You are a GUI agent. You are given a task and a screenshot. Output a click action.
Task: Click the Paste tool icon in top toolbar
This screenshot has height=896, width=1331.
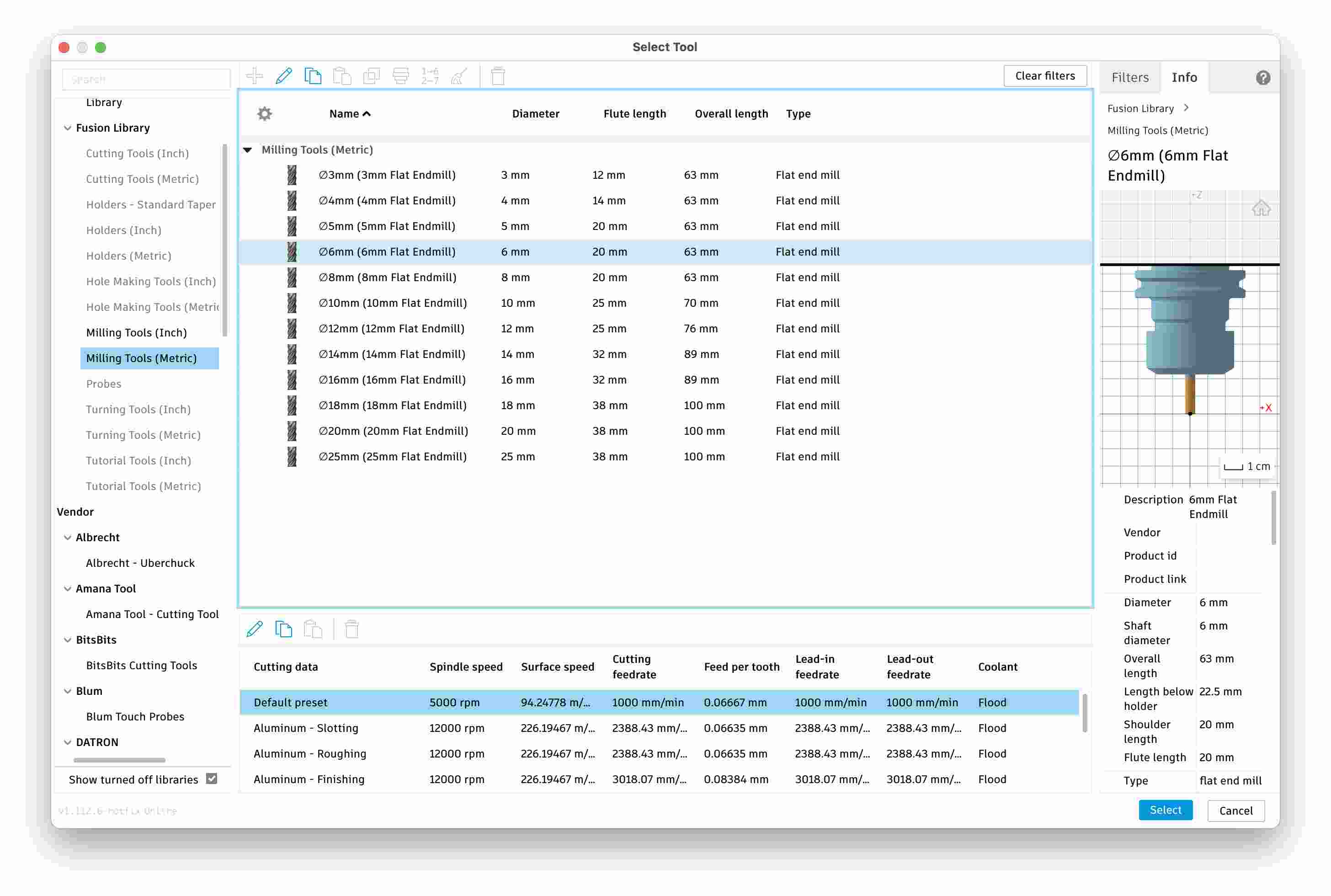[342, 75]
